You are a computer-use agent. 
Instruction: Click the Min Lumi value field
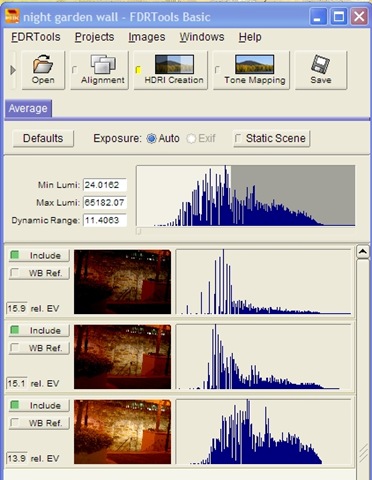105,185
